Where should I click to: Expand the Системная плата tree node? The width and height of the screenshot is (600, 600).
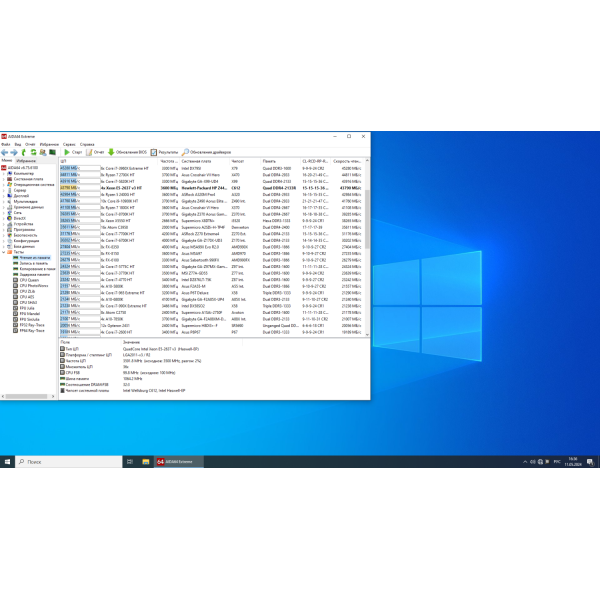click(4, 179)
